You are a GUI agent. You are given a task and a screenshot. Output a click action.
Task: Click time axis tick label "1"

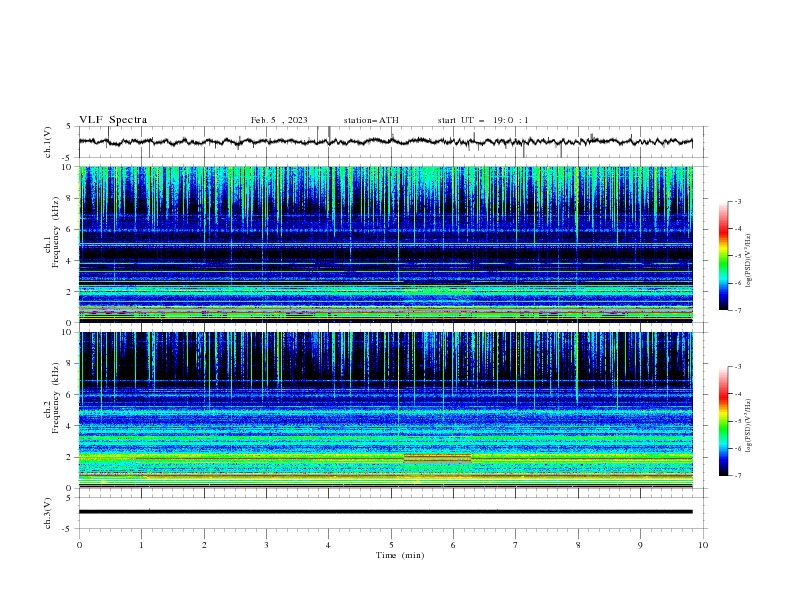[x=141, y=545]
